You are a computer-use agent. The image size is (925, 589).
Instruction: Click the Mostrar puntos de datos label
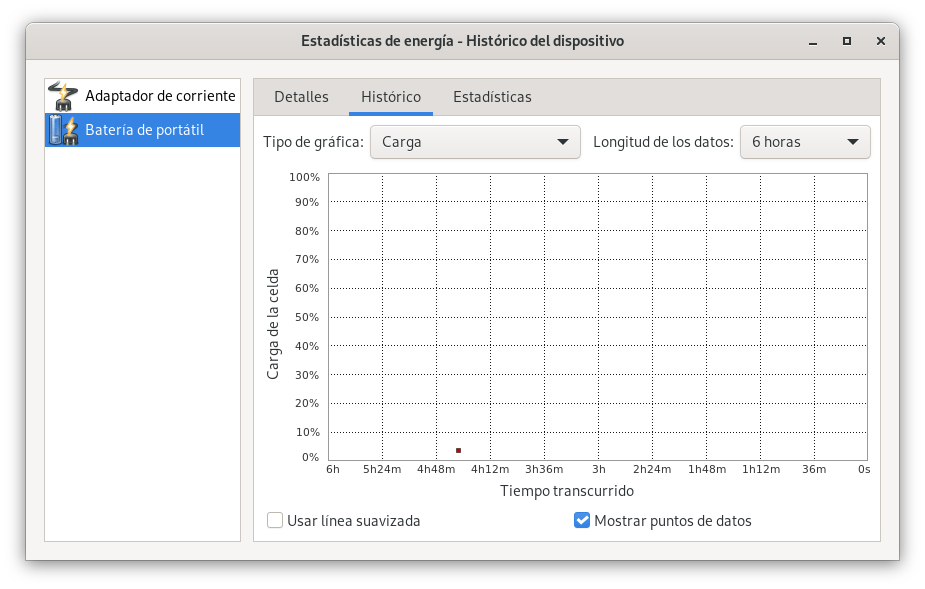click(672, 520)
